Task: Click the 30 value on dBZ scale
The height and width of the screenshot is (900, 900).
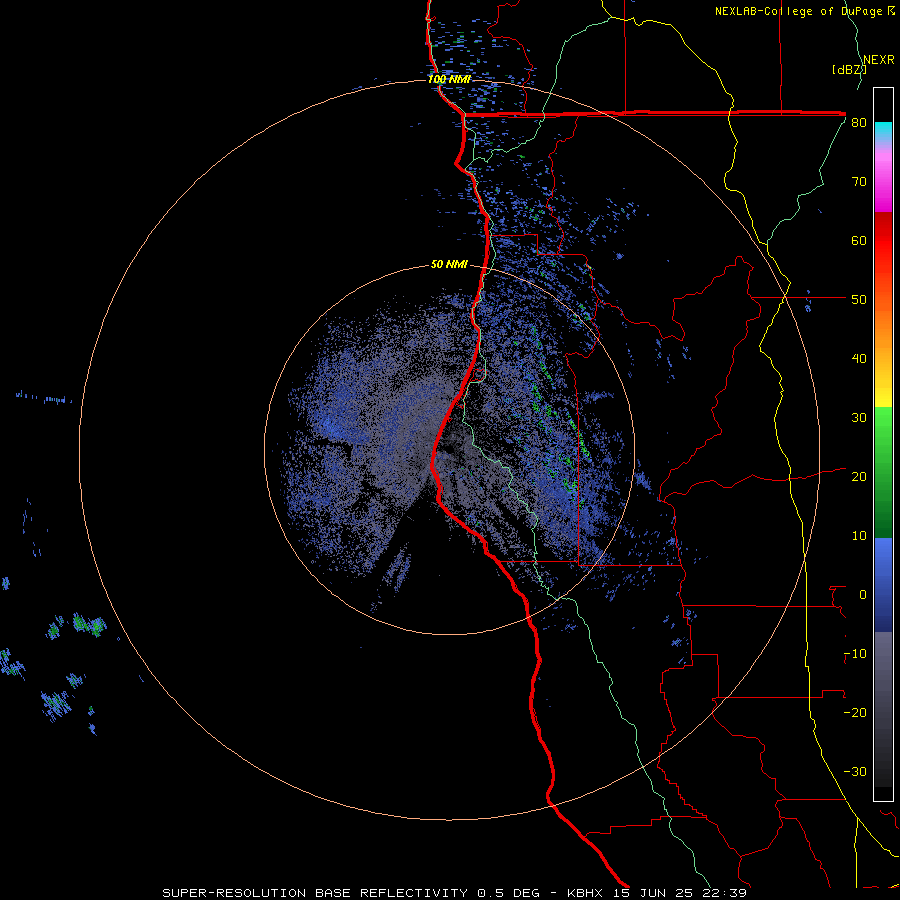Action: point(859,418)
